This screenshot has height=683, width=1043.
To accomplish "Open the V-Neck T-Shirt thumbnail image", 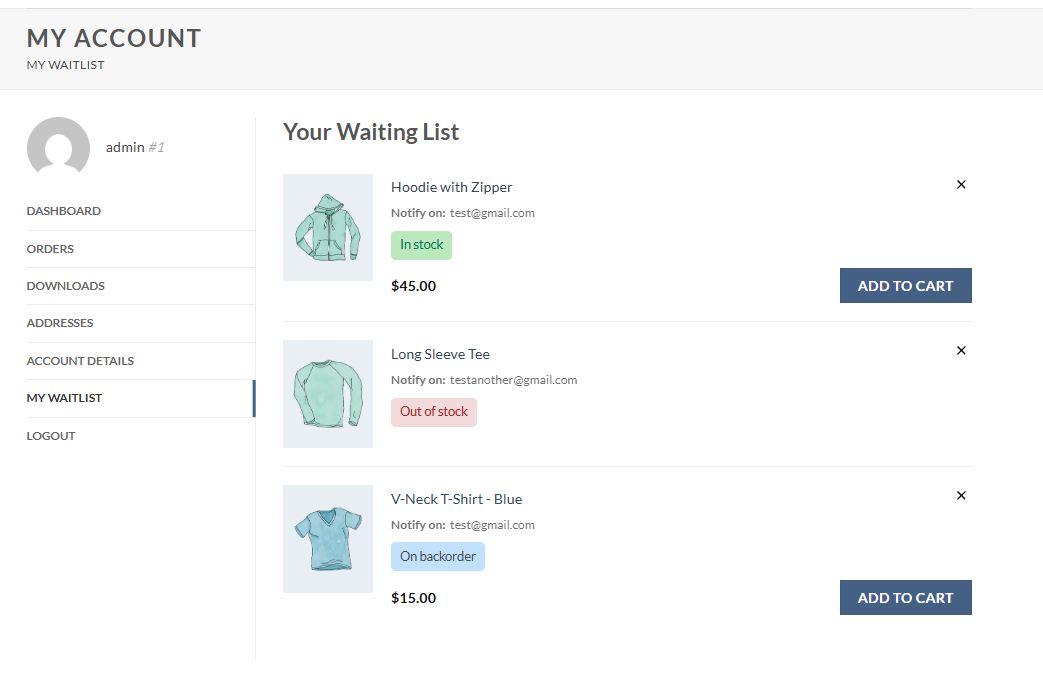I will pyautogui.click(x=328, y=539).
